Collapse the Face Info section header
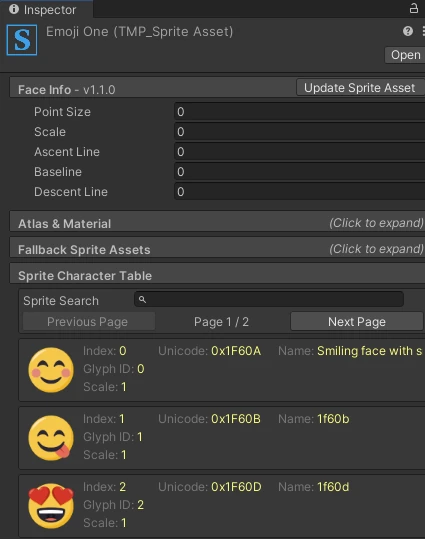Image resolution: width=425 pixels, height=539 pixels. [x=153, y=89]
